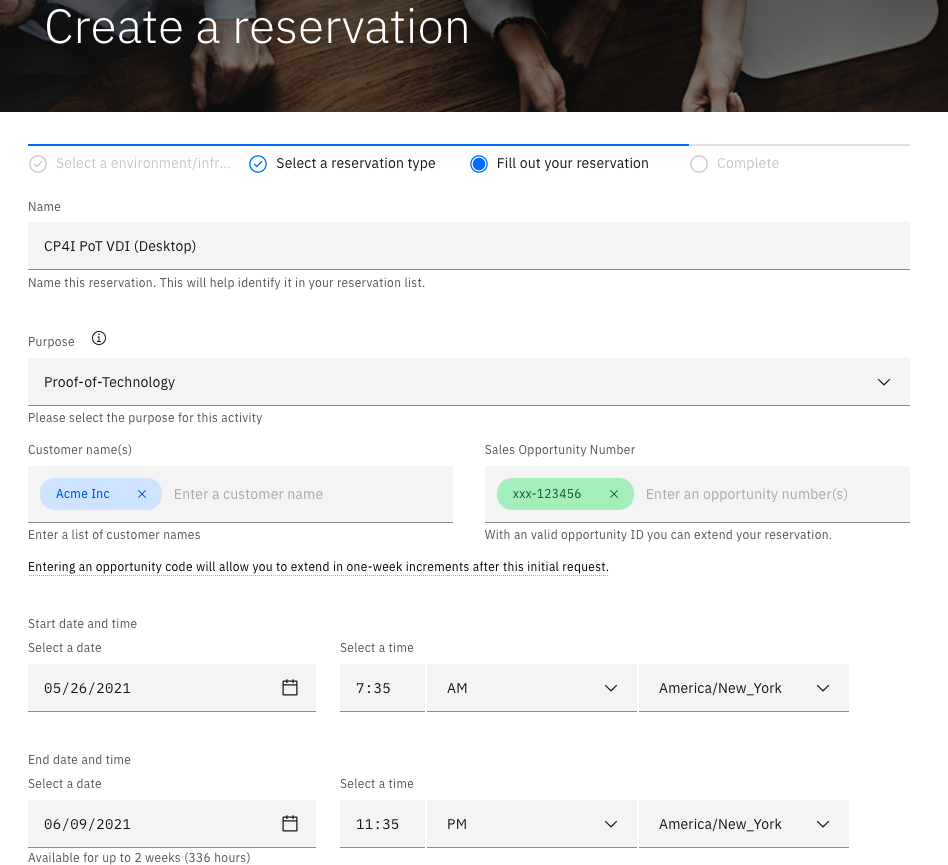Click the start time field 7:35

pyautogui.click(x=382, y=688)
